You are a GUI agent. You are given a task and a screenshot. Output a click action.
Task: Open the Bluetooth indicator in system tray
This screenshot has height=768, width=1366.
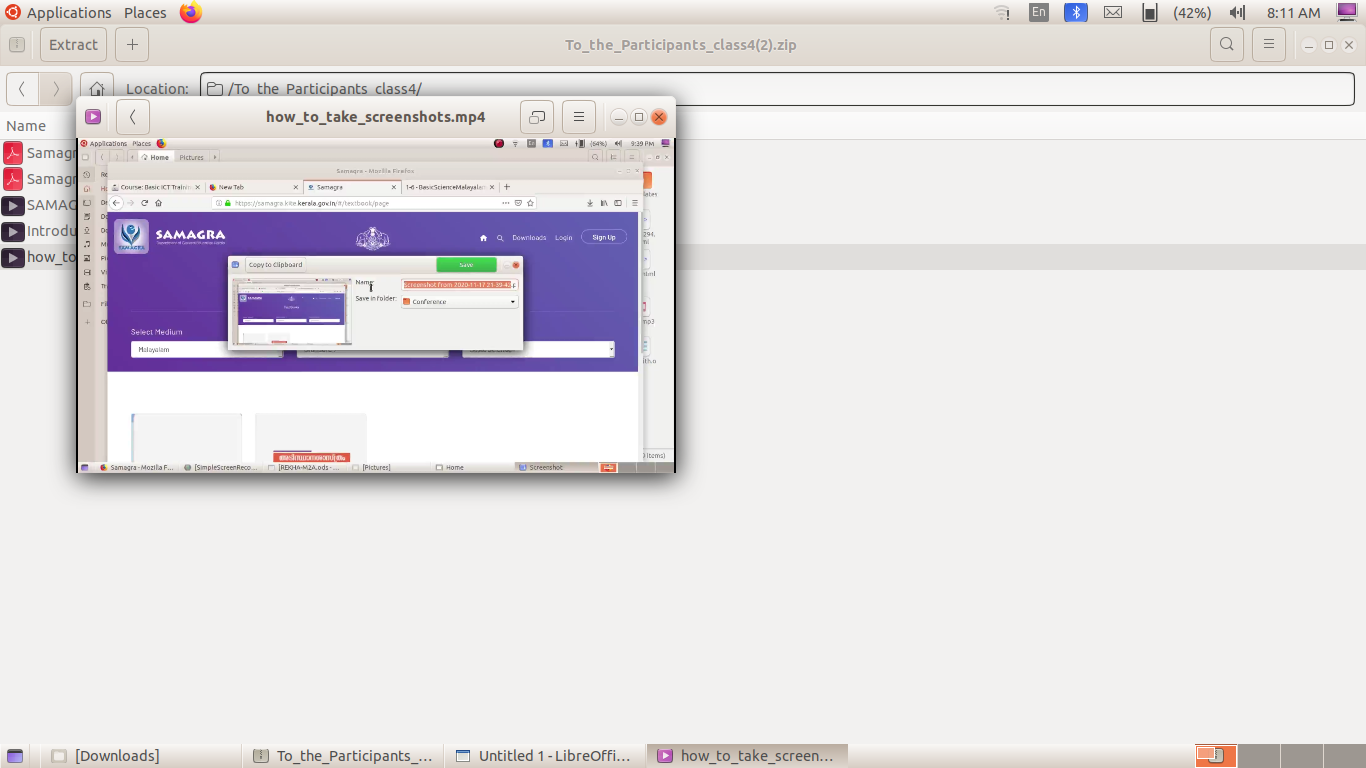tap(1075, 13)
